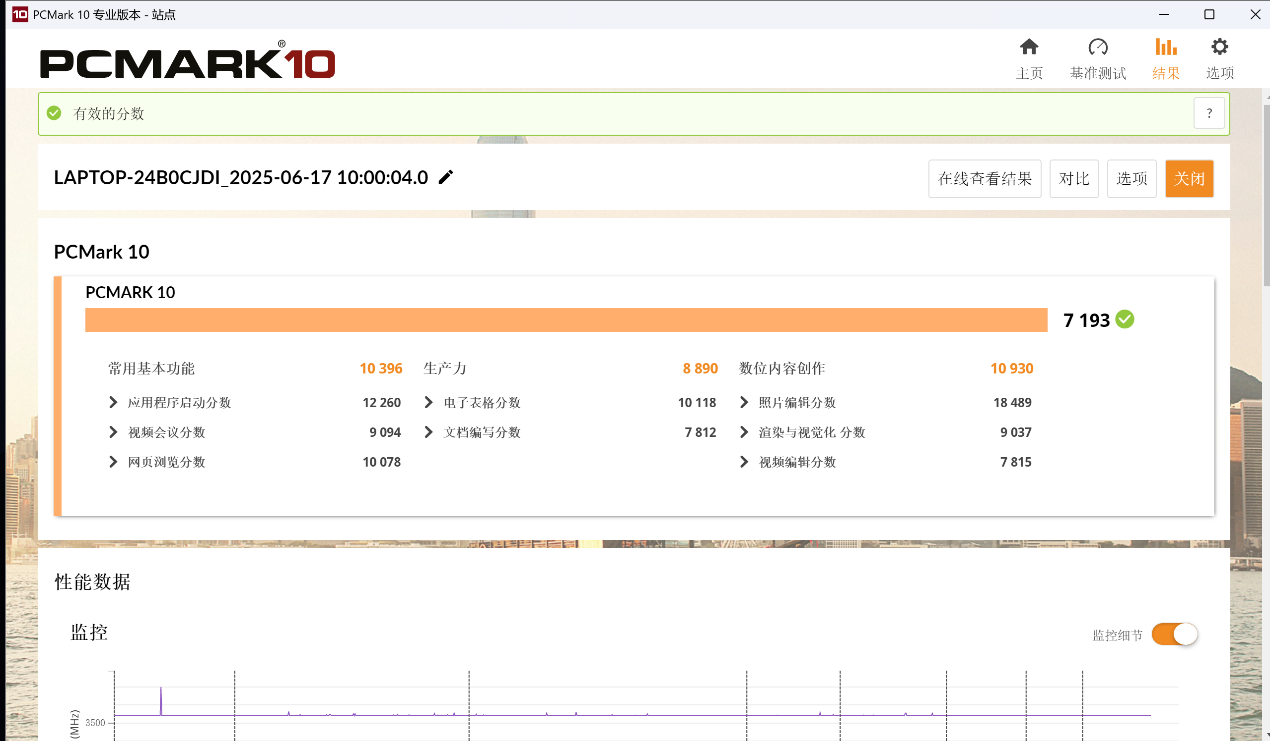Click the orange 关闭 button
Viewport: 1270px width, 741px height.
tap(1189, 179)
